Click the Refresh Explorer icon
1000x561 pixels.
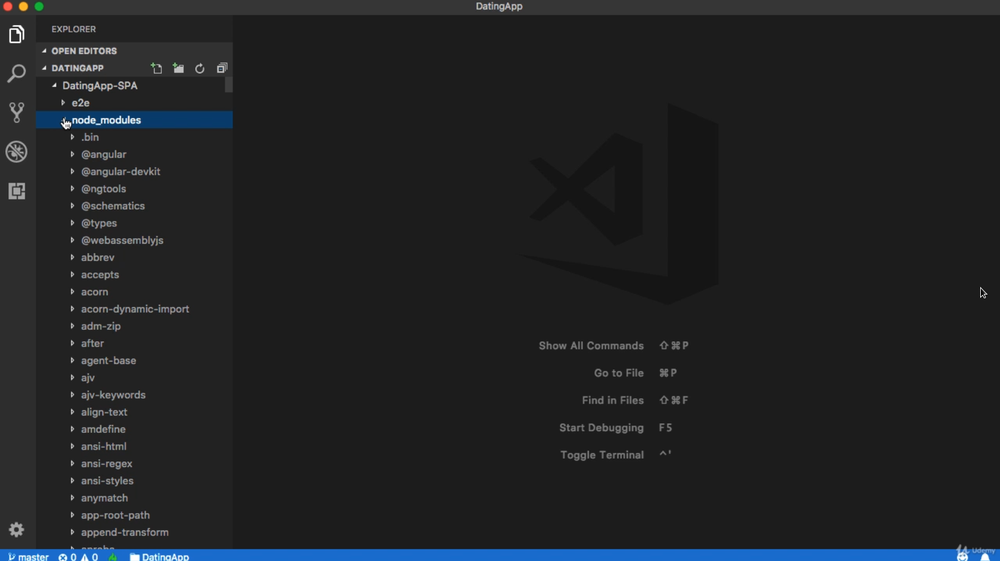(x=200, y=68)
